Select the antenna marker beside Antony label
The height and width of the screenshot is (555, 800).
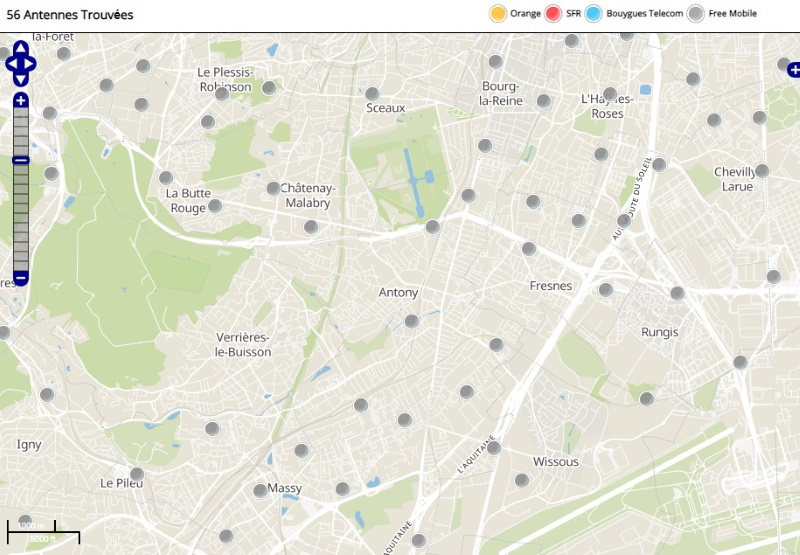click(412, 321)
